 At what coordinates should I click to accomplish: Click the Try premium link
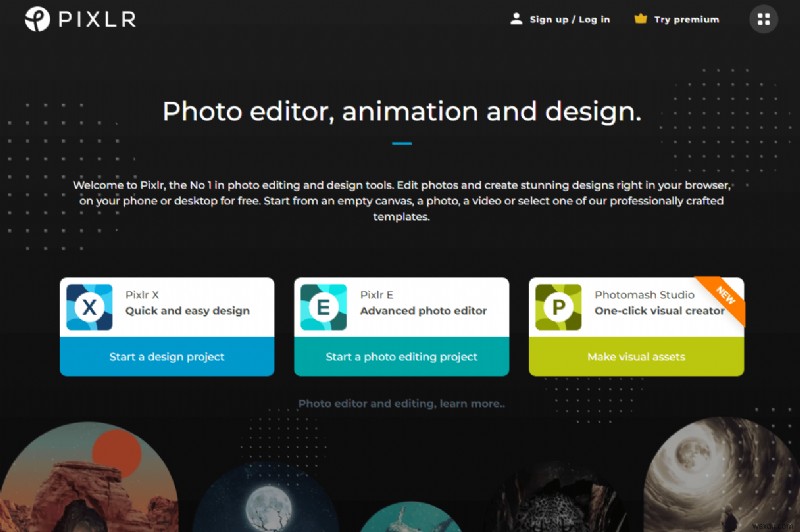click(686, 19)
